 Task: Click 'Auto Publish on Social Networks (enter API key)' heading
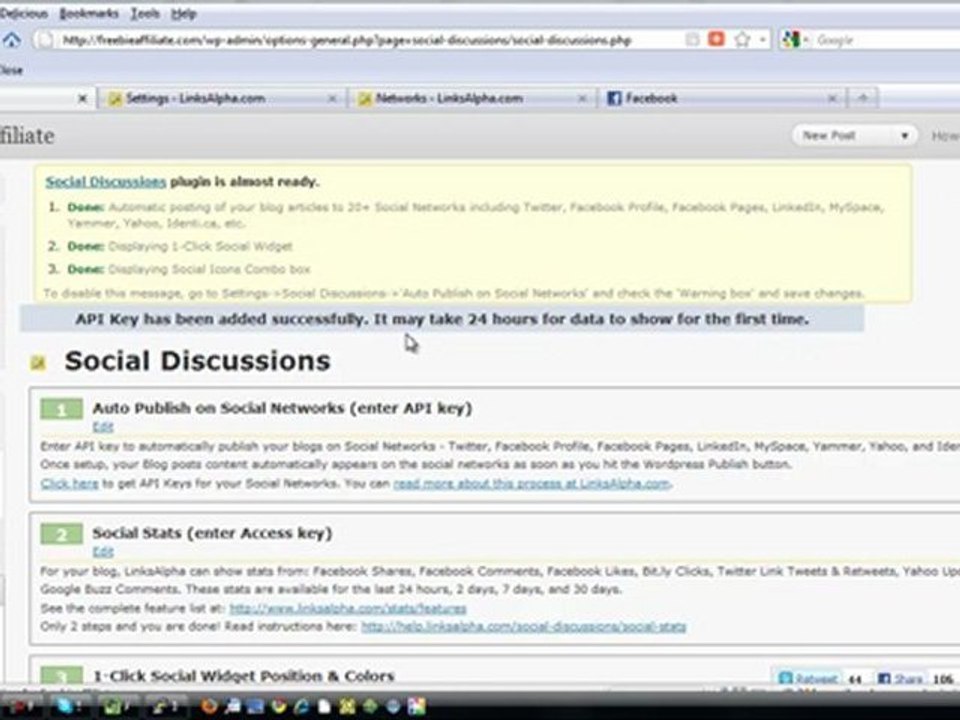pos(282,408)
